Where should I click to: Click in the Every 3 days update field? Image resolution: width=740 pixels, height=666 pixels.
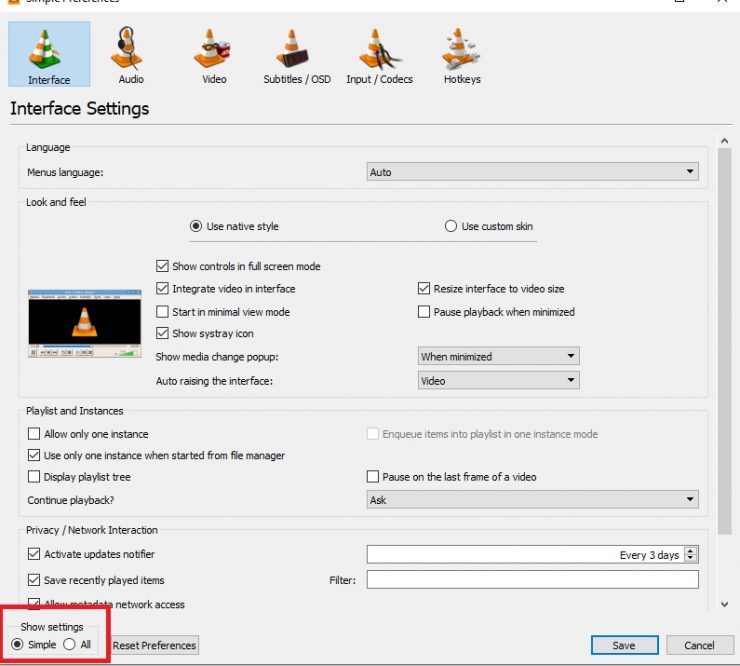[533, 554]
